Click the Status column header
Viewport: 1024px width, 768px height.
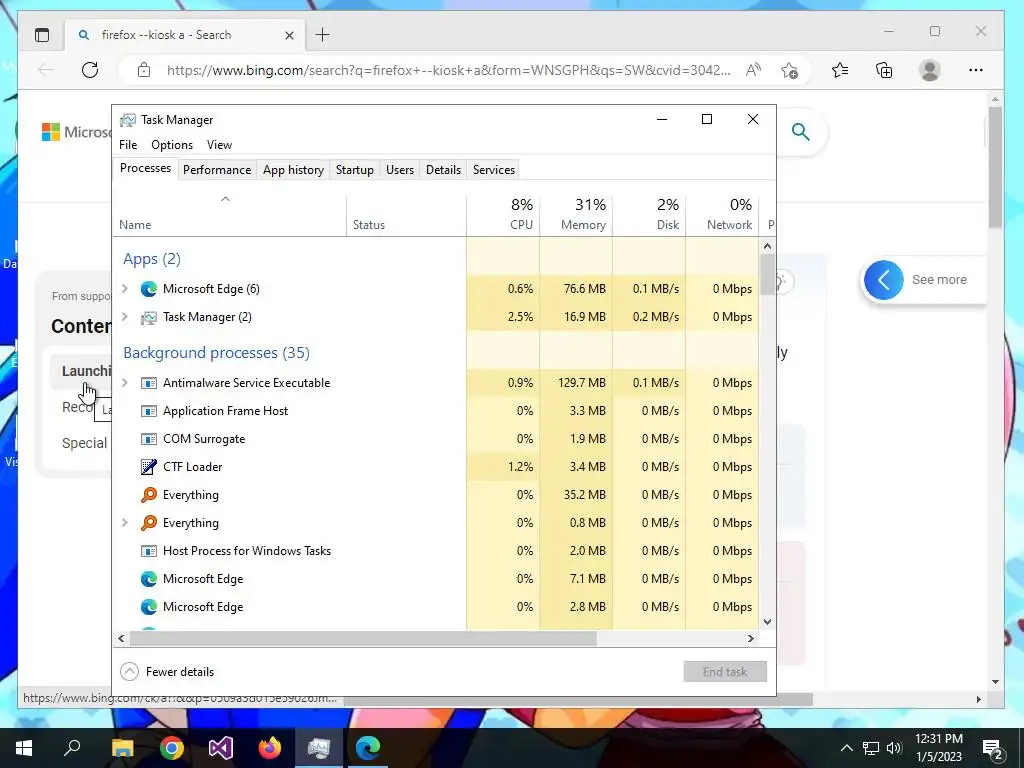click(x=406, y=214)
